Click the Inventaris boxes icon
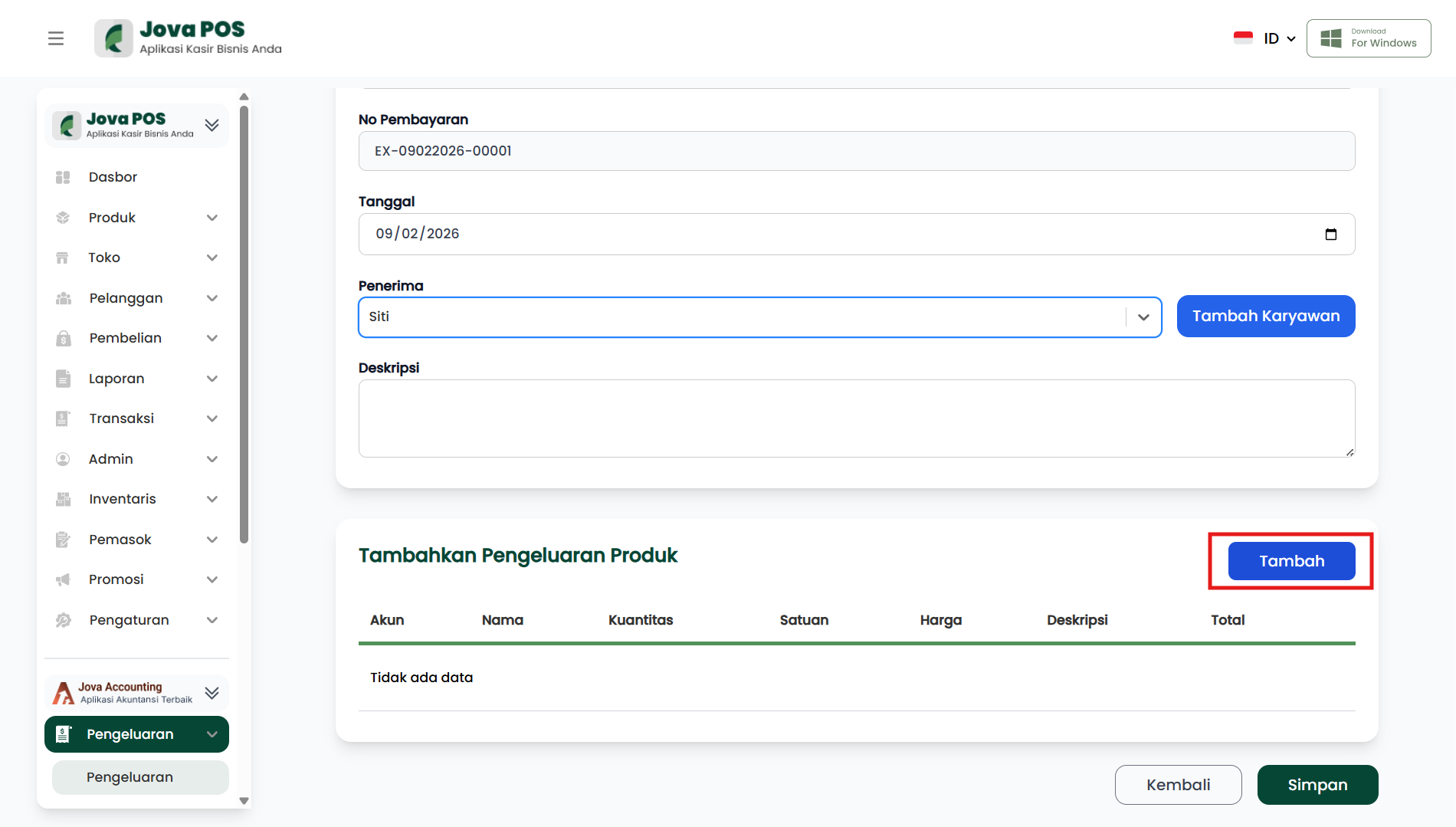Viewport: 1456px width, 827px height. (x=63, y=500)
